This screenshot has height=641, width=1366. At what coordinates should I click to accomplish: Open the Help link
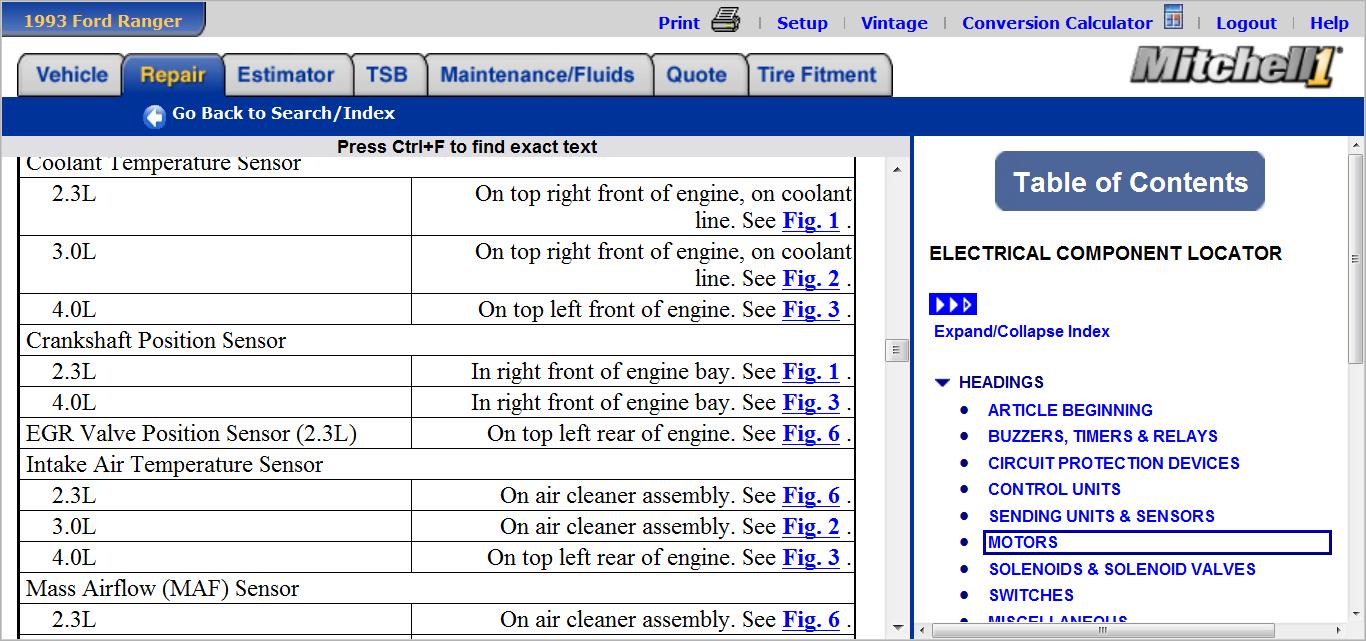1329,23
